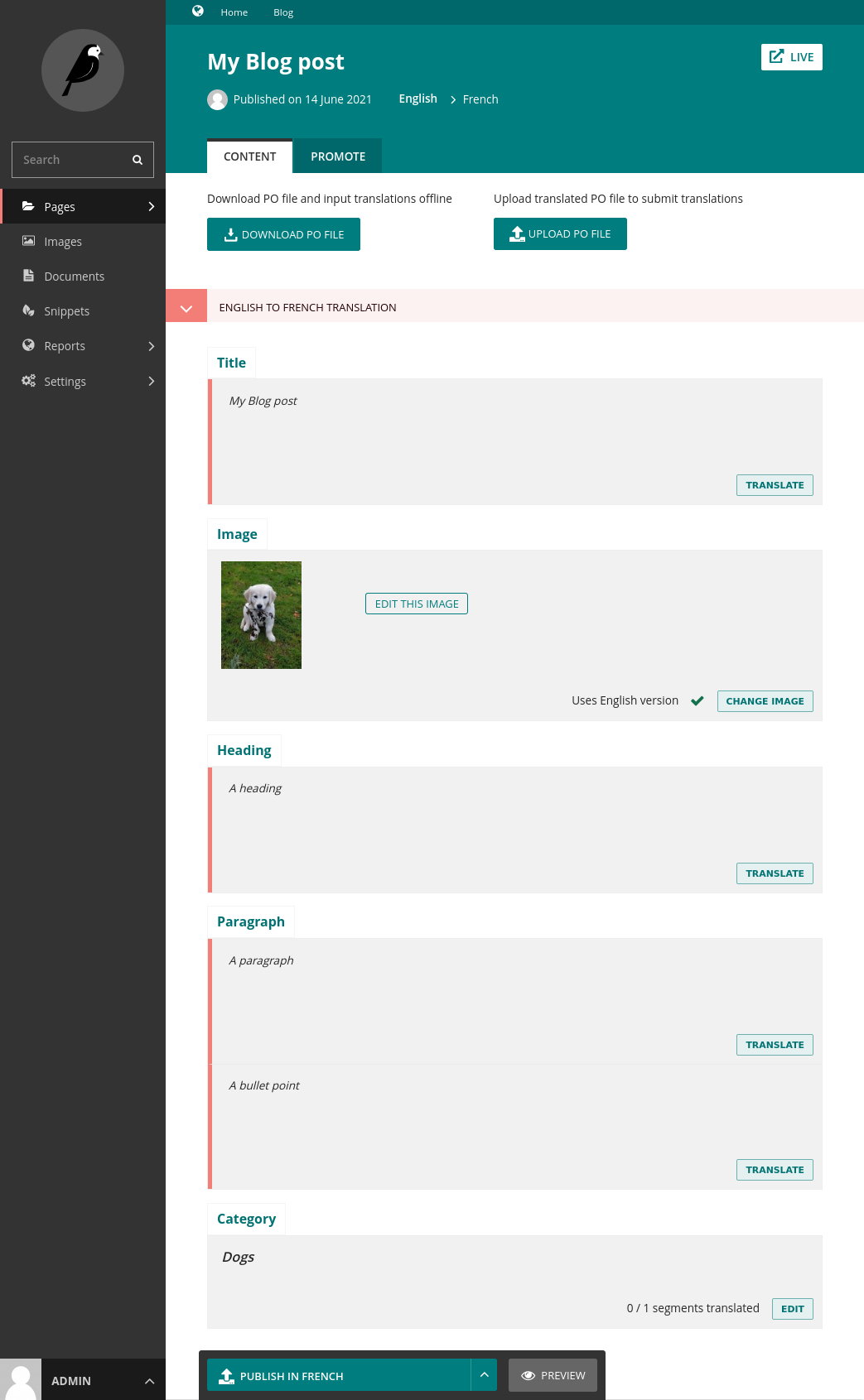Click the Reports globe icon

pyautogui.click(x=28, y=345)
